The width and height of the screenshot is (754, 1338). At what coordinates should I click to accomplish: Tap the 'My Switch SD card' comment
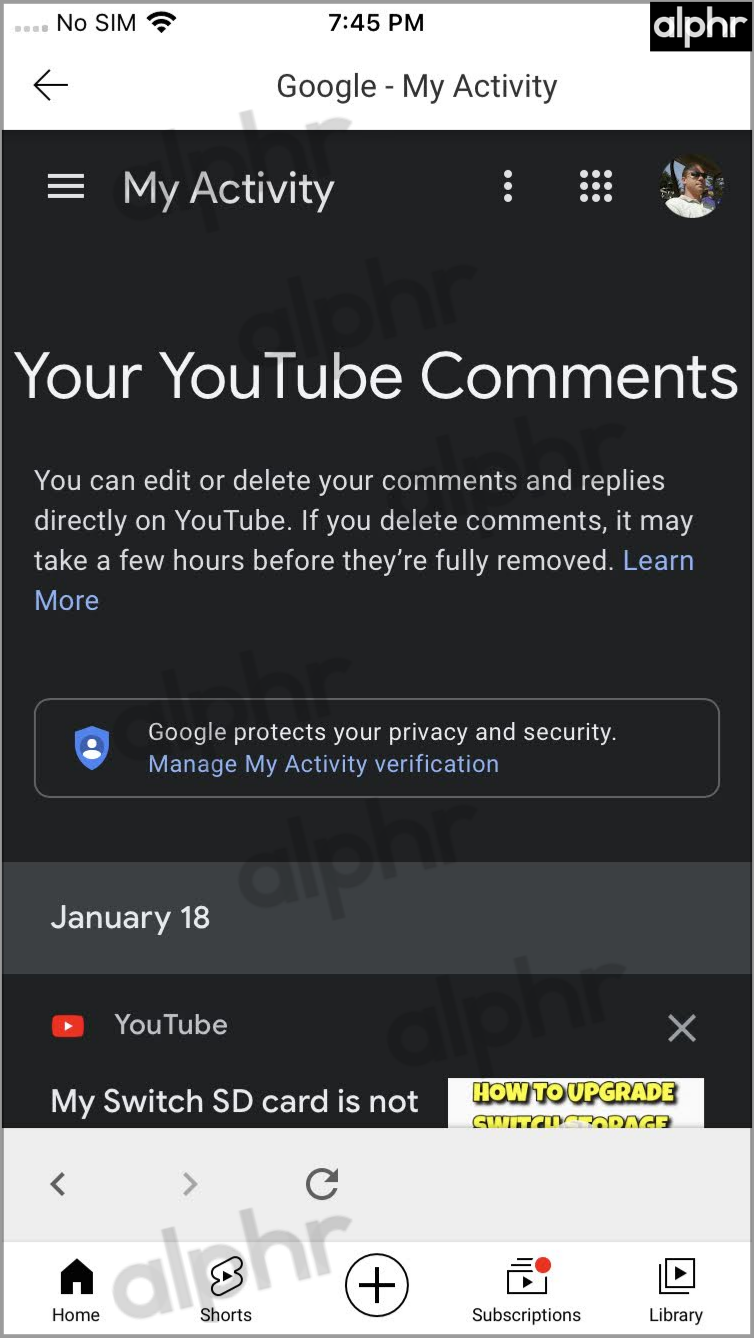[234, 1102]
